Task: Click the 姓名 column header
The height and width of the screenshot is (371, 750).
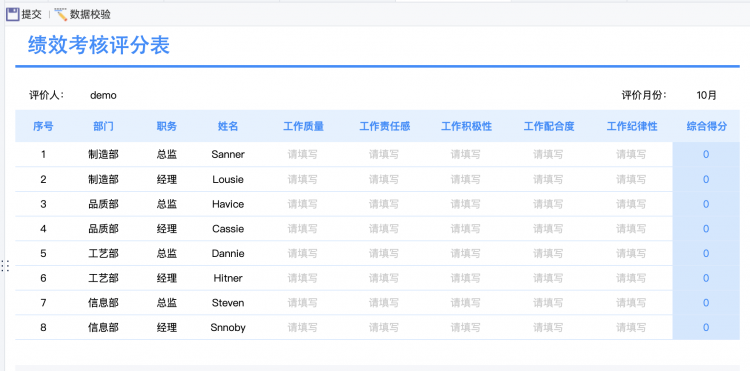Action: (228, 126)
